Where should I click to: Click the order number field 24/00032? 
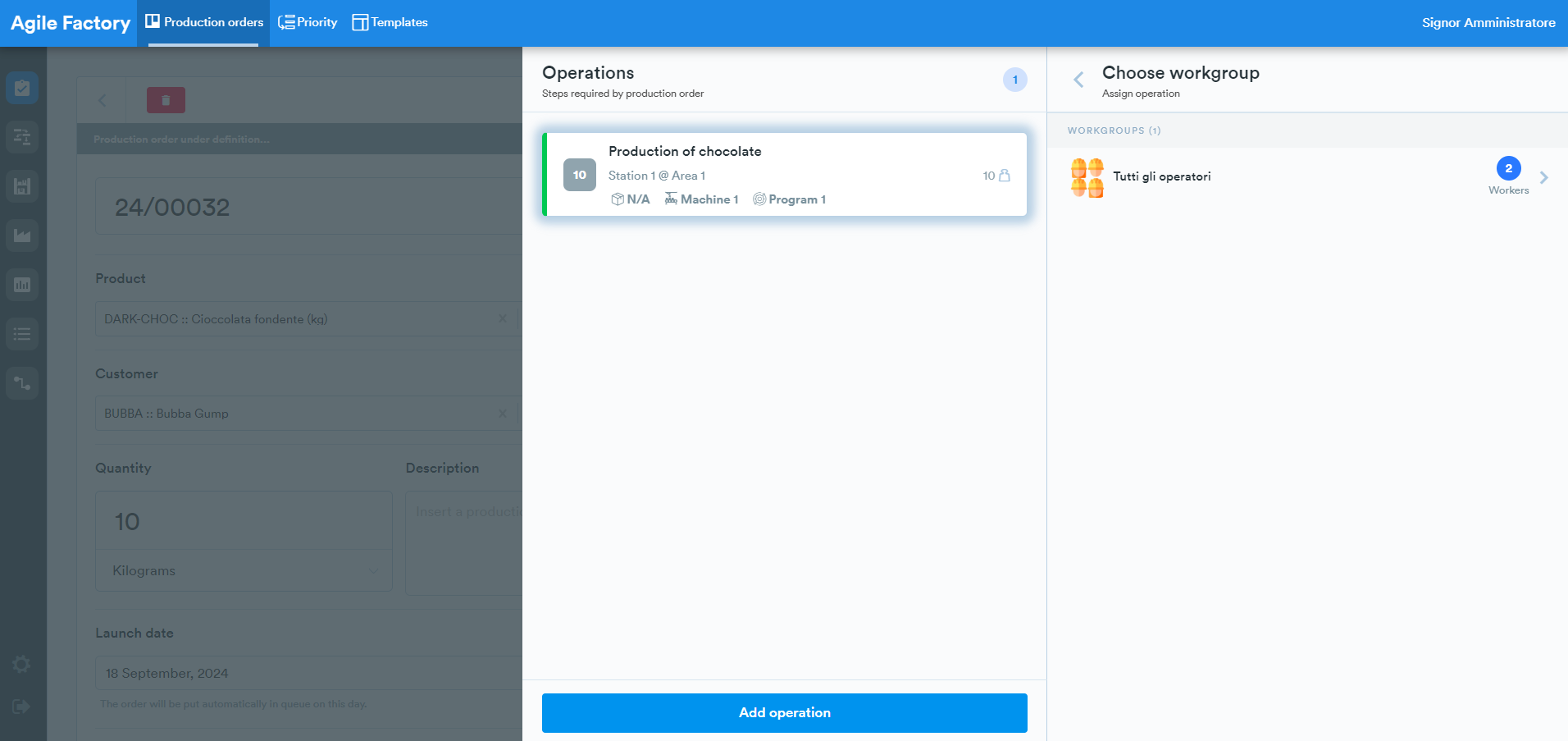[x=308, y=207]
